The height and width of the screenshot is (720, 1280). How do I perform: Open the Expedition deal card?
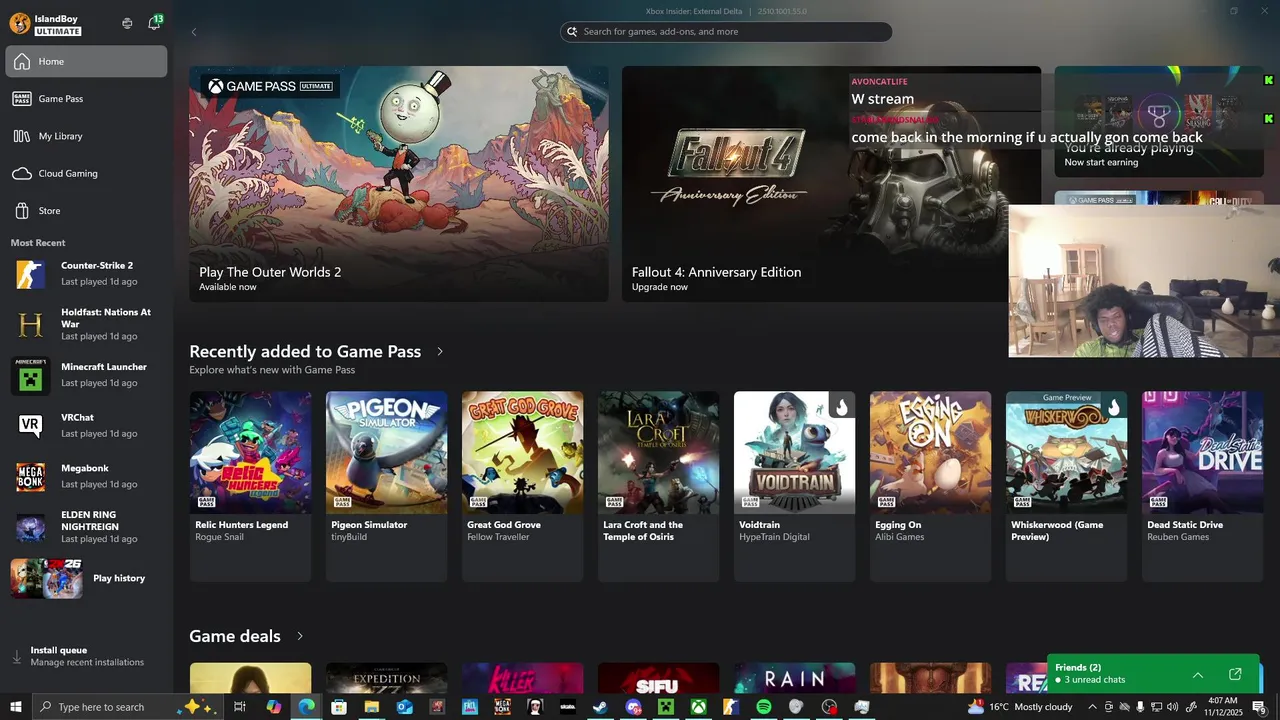coord(386,678)
